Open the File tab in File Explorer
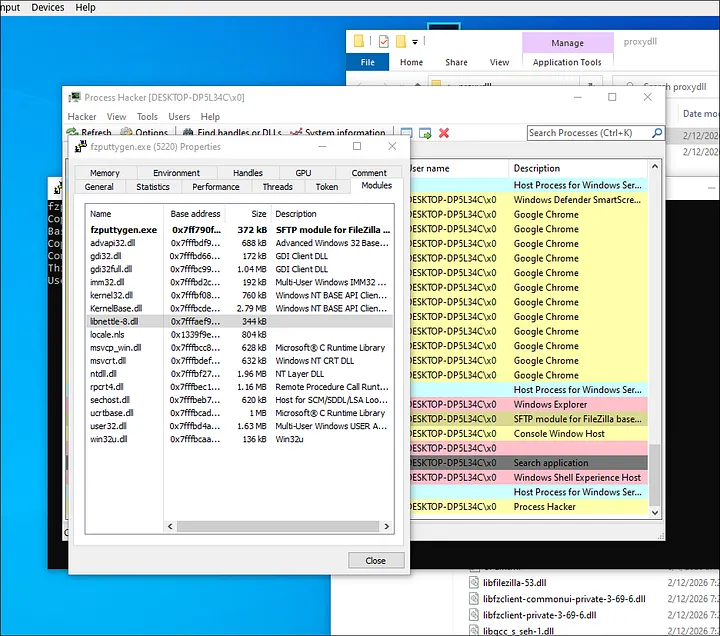The width and height of the screenshot is (720, 636). point(367,62)
